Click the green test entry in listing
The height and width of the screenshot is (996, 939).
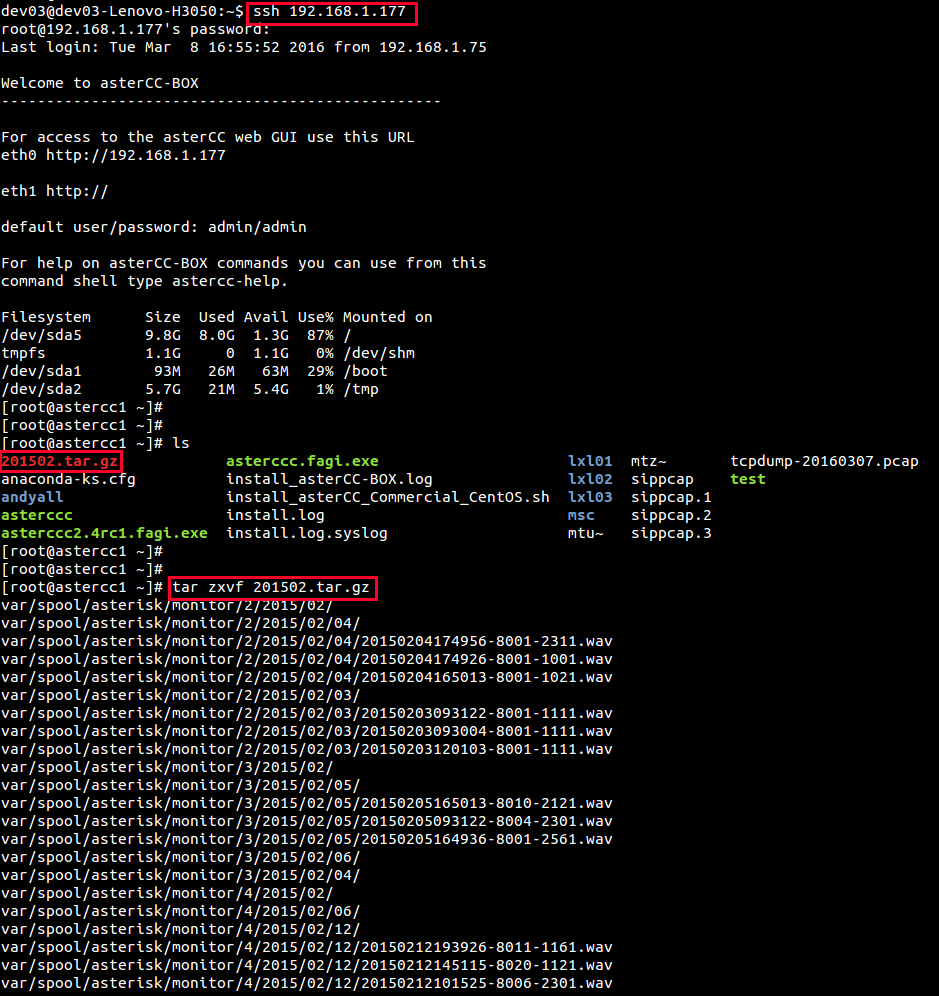point(747,479)
